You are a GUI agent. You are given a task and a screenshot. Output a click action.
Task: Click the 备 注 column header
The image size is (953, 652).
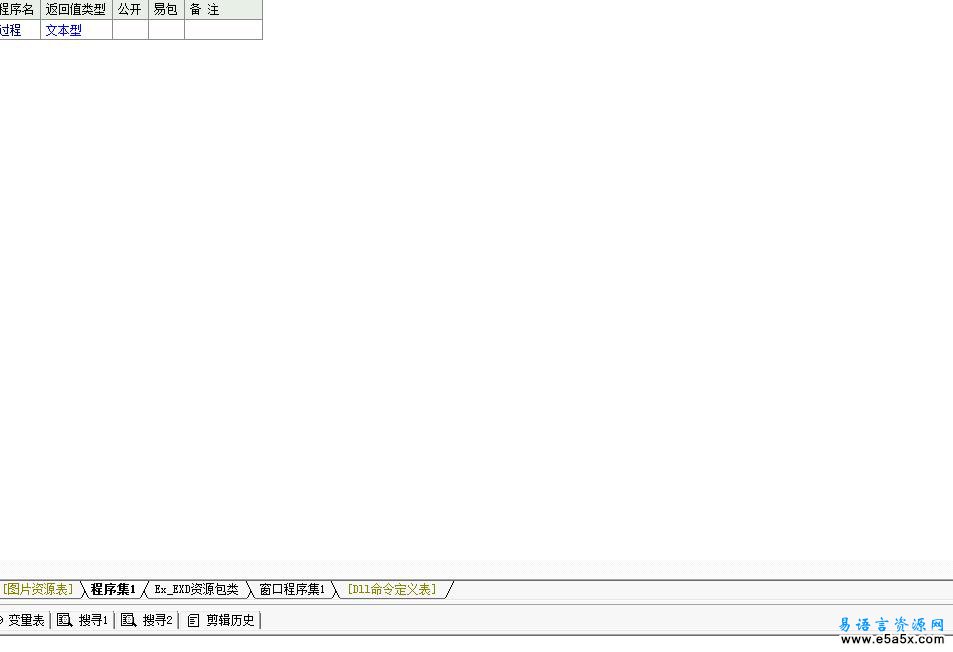[224, 10]
